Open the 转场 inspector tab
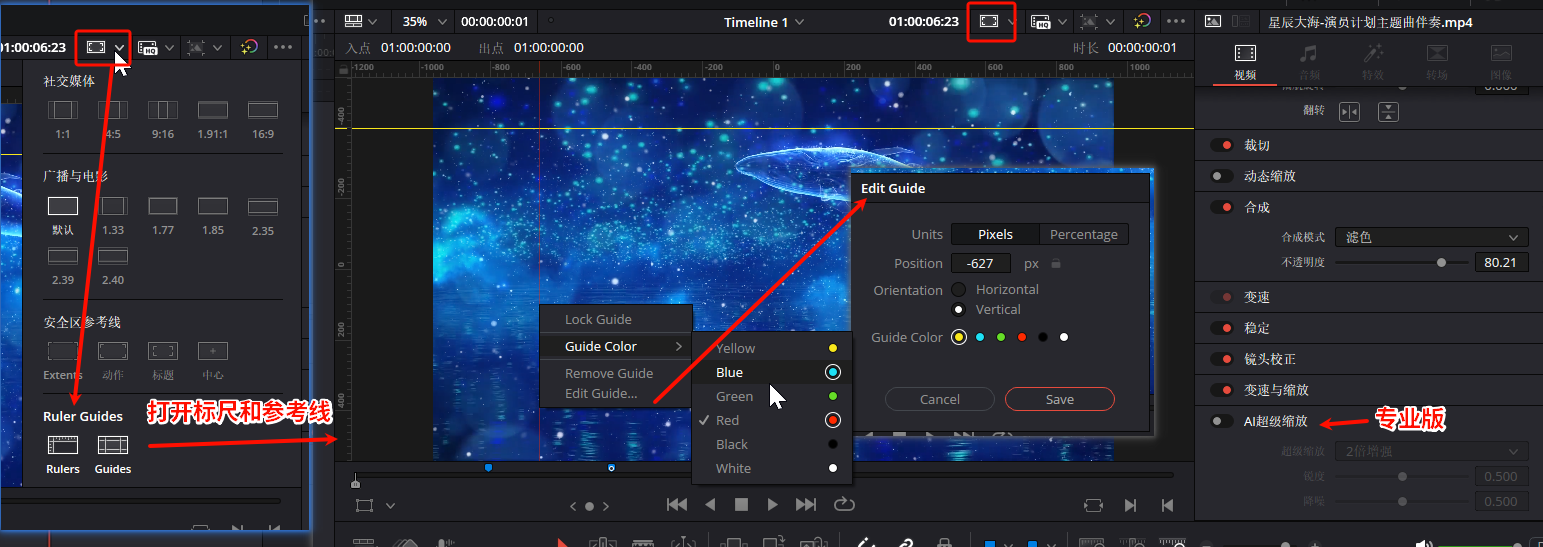The height and width of the screenshot is (547, 1543). (x=1437, y=60)
